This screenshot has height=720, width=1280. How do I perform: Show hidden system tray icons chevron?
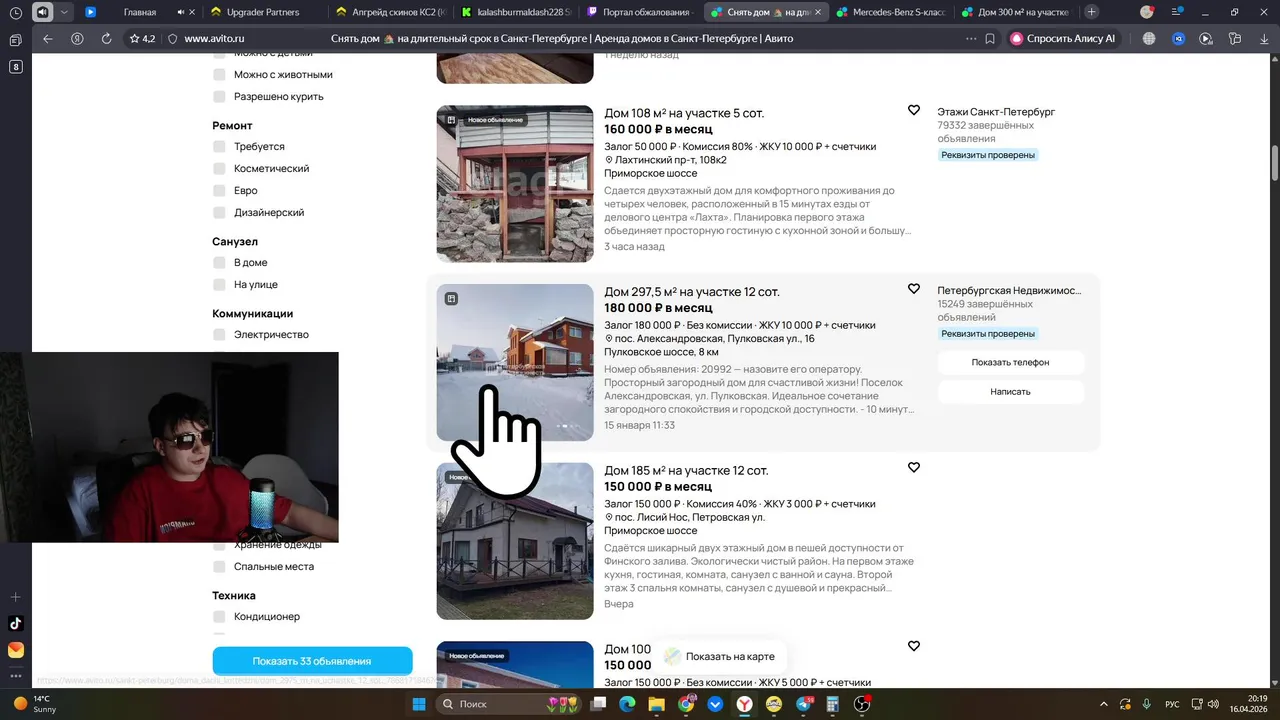1104,704
